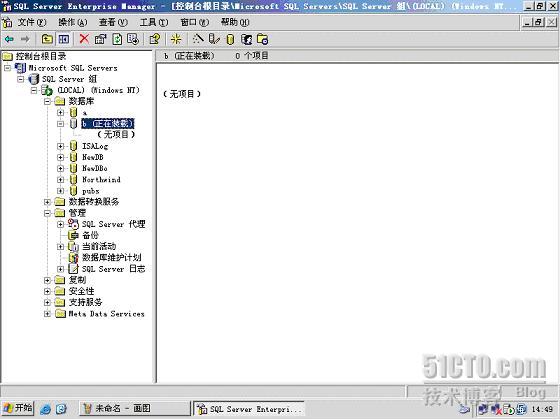Viewport: 560px width, 420px height.
Task: Collapse the 数据库 folder
Action: [x=48, y=101]
